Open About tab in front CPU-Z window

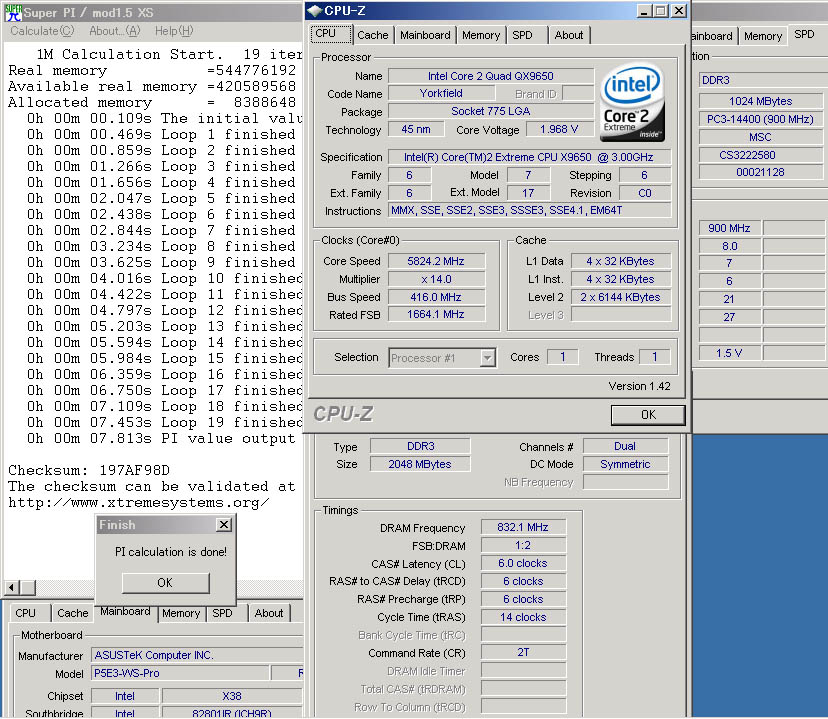point(569,35)
